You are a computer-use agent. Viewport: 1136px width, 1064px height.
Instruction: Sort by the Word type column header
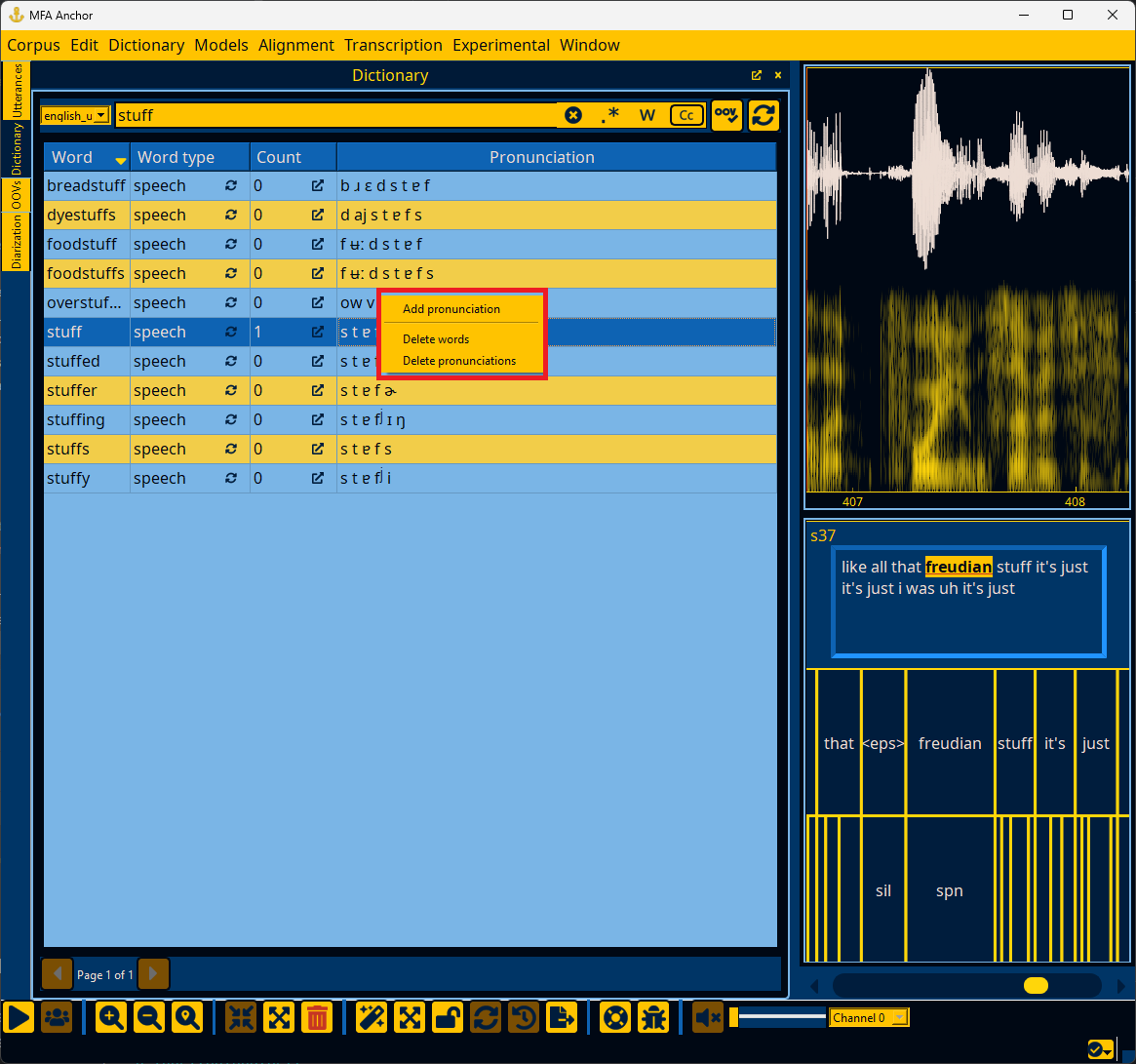[x=190, y=157]
